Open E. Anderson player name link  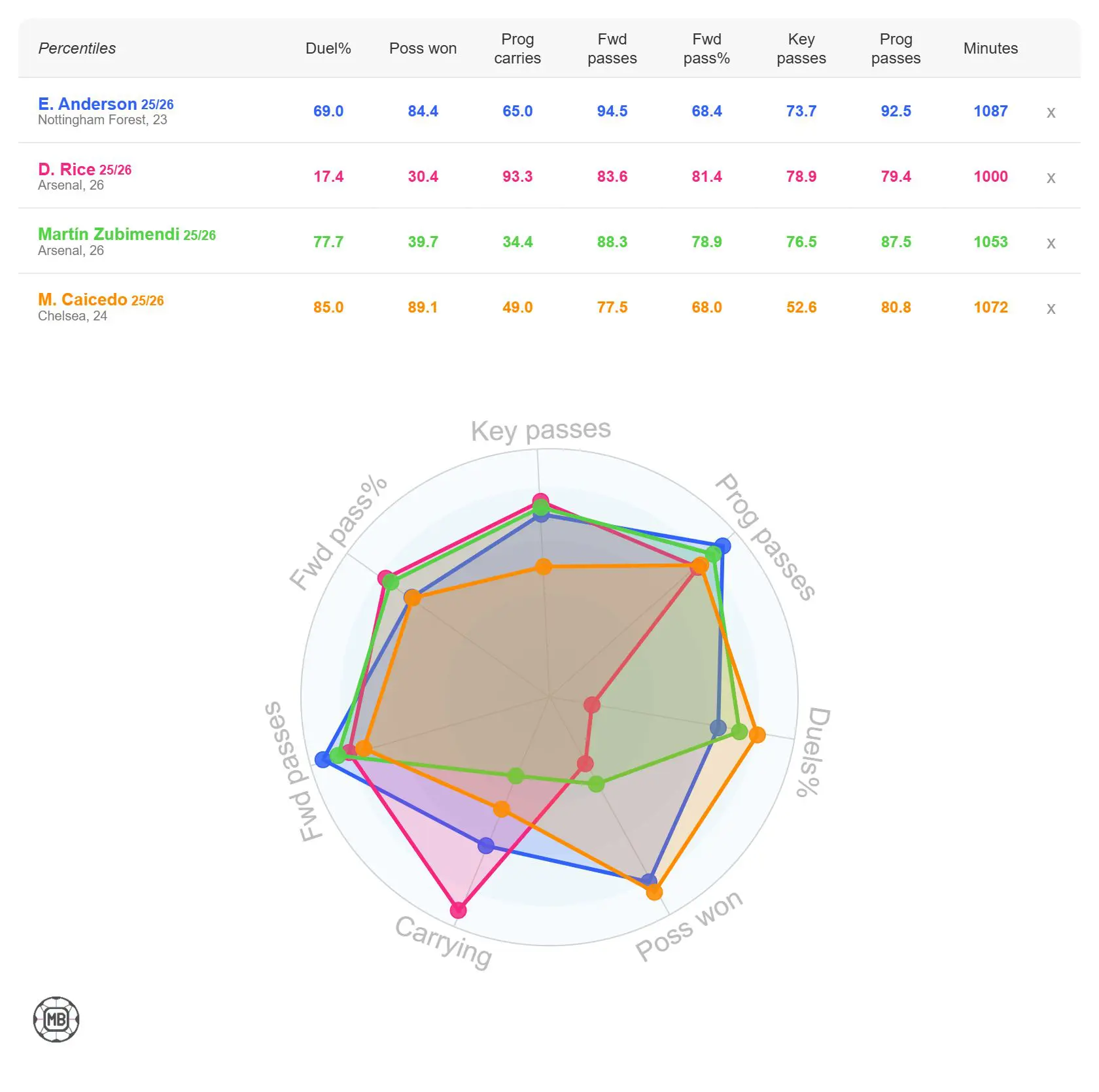coord(87,104)
